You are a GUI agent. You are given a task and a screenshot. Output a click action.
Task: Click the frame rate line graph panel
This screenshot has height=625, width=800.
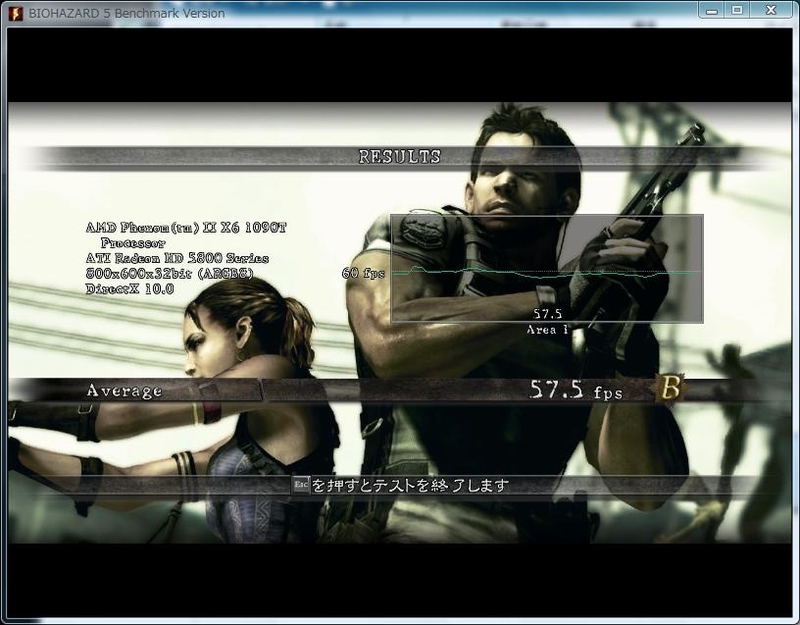[547, 268]
